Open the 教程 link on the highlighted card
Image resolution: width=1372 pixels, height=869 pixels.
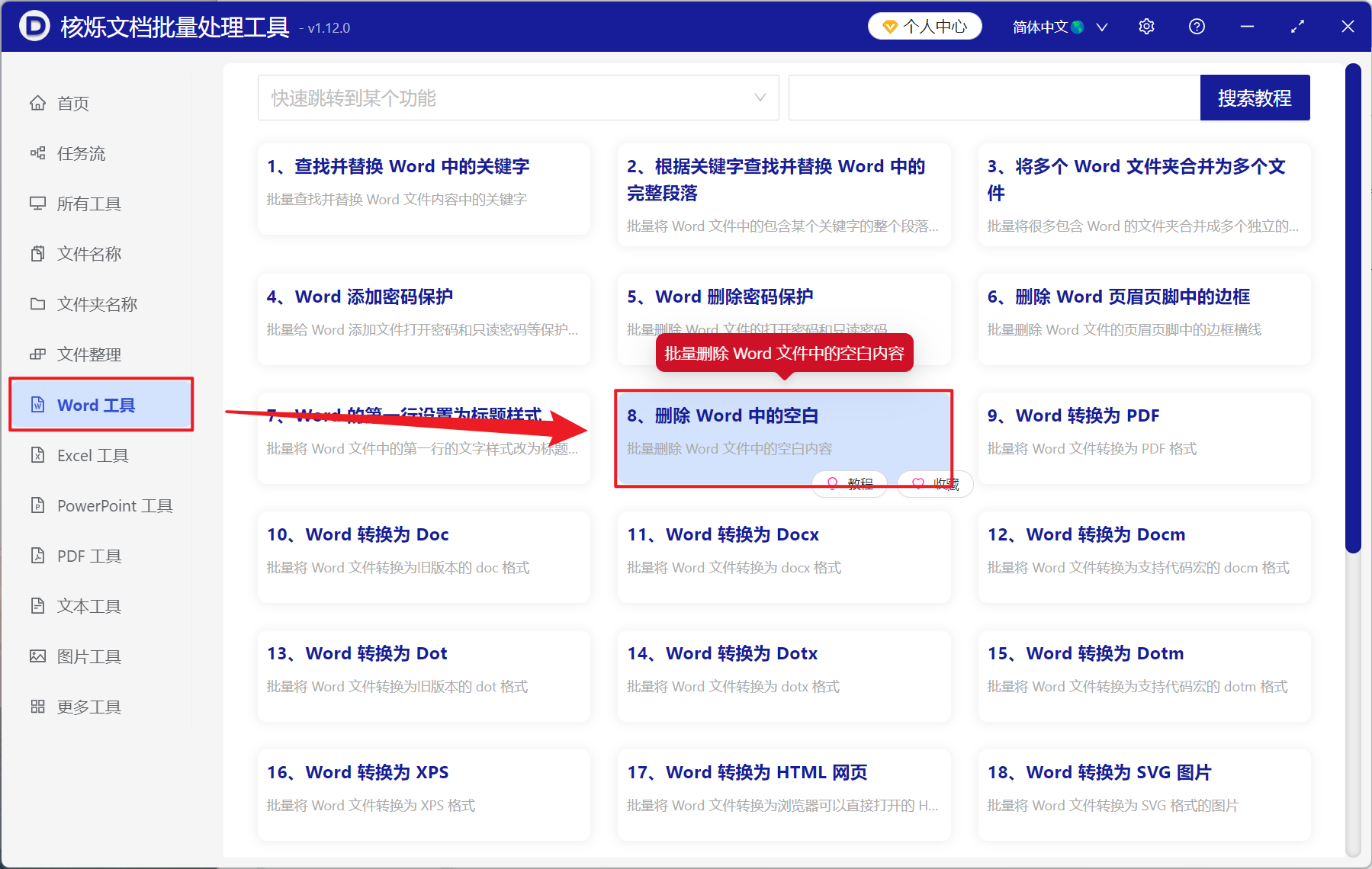tap(849, 484)
